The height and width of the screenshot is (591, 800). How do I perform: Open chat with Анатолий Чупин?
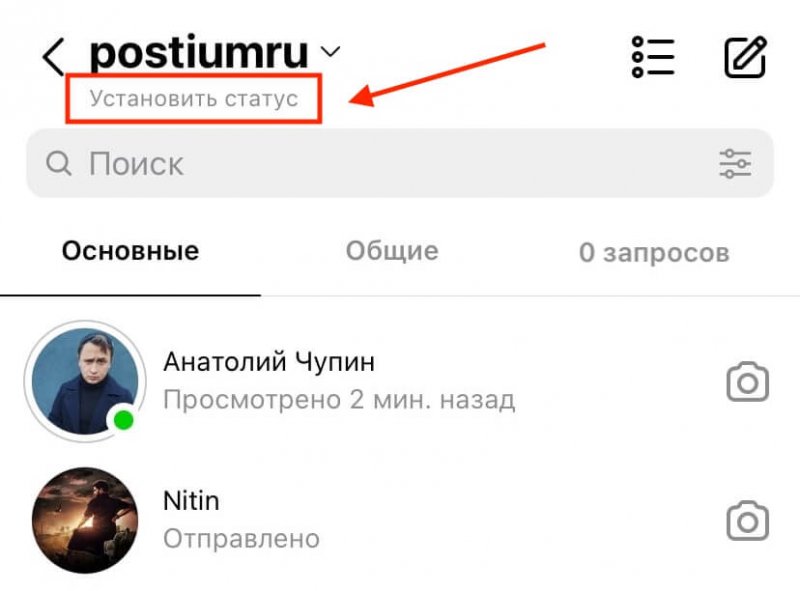[x=400, y=381]
